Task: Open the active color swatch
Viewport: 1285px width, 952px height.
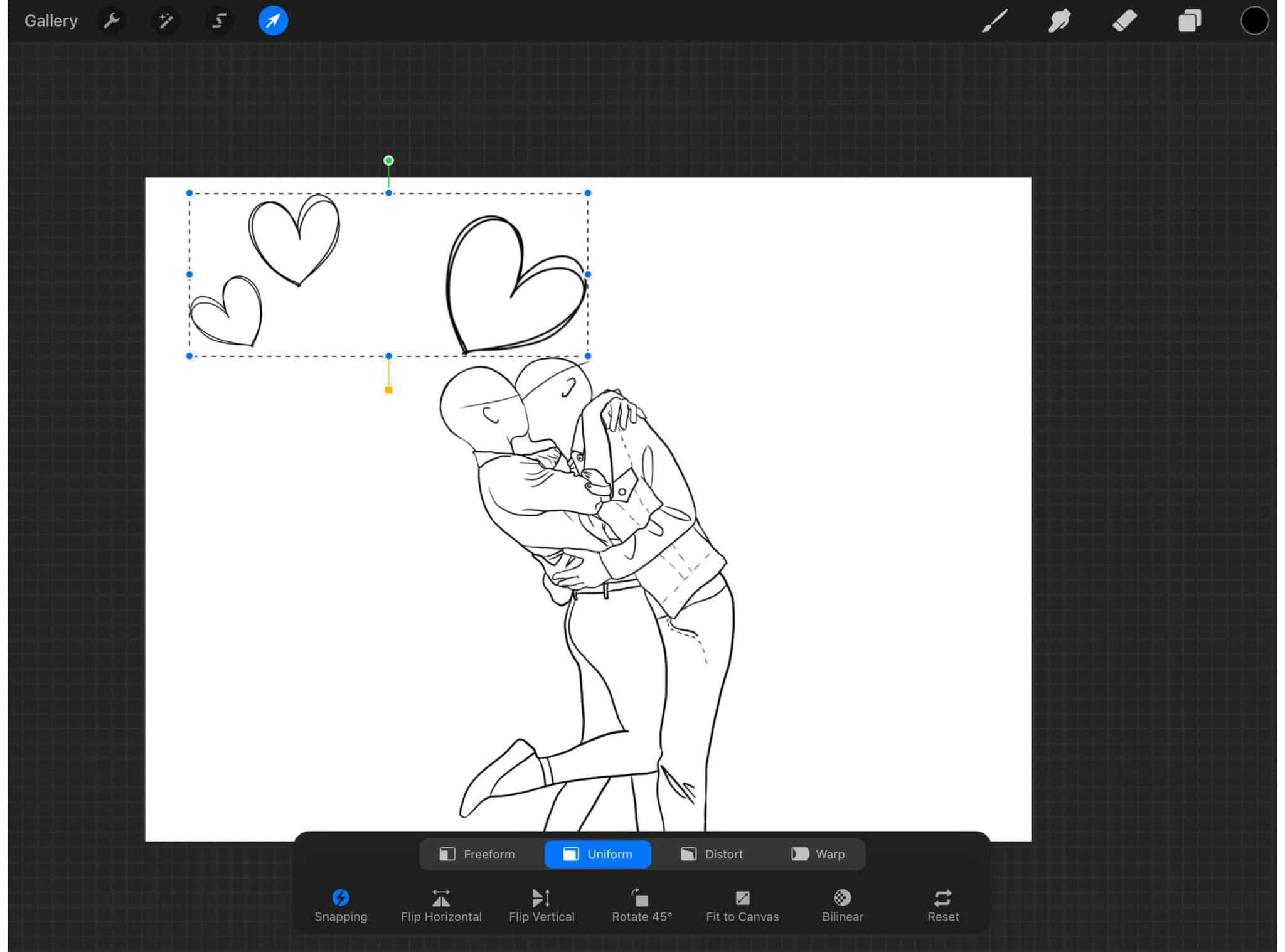Action: point(1255,21)
